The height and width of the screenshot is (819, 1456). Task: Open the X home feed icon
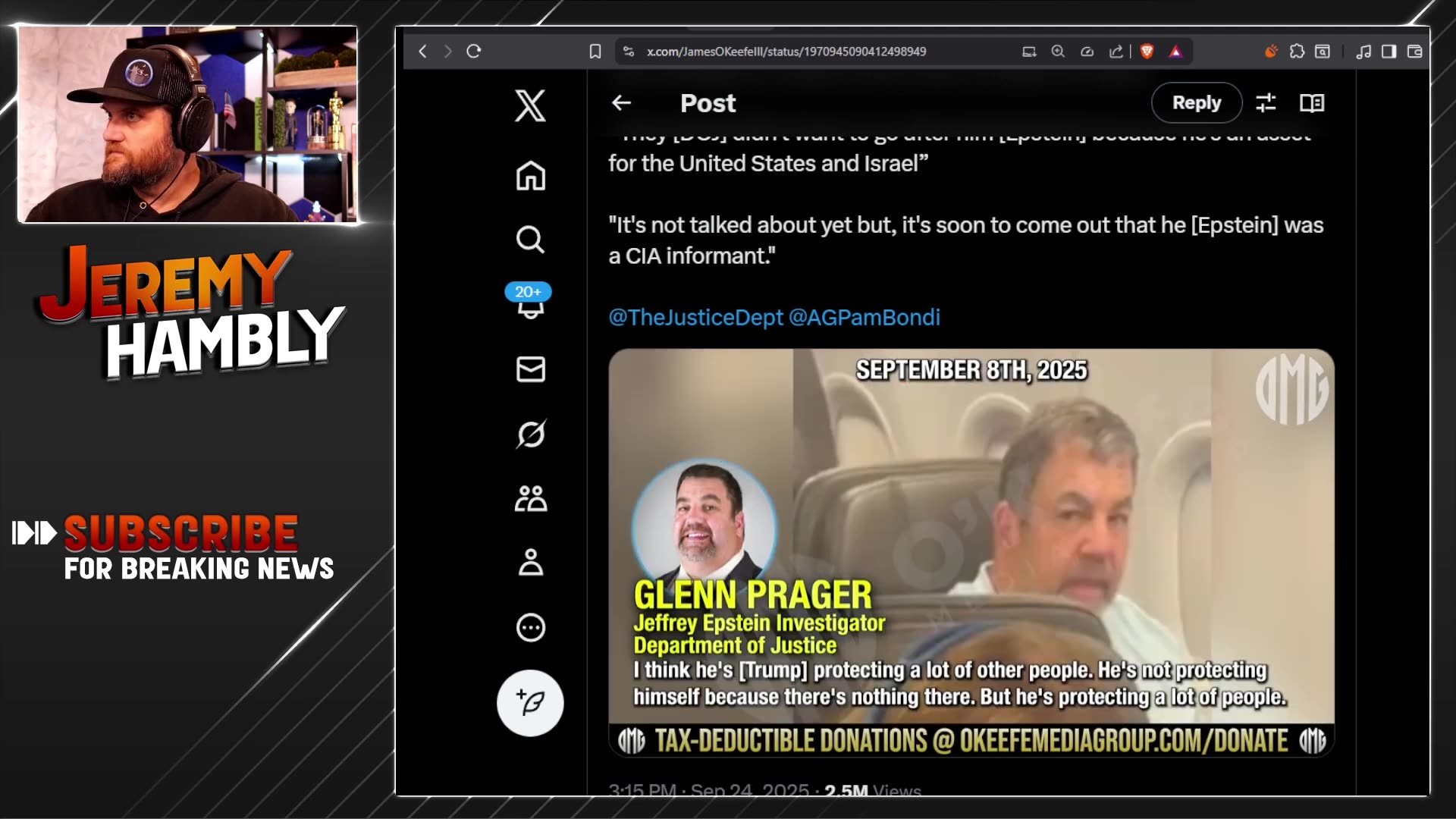pos(530,176)
